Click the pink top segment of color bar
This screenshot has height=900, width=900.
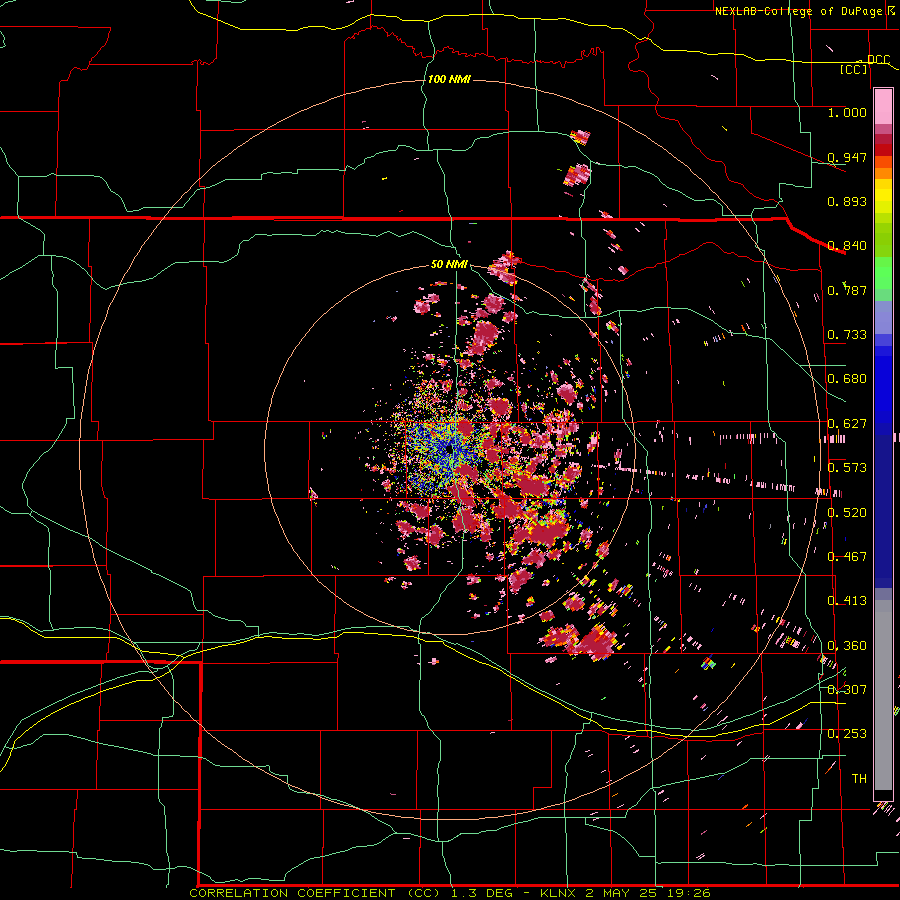coord(883,107)
